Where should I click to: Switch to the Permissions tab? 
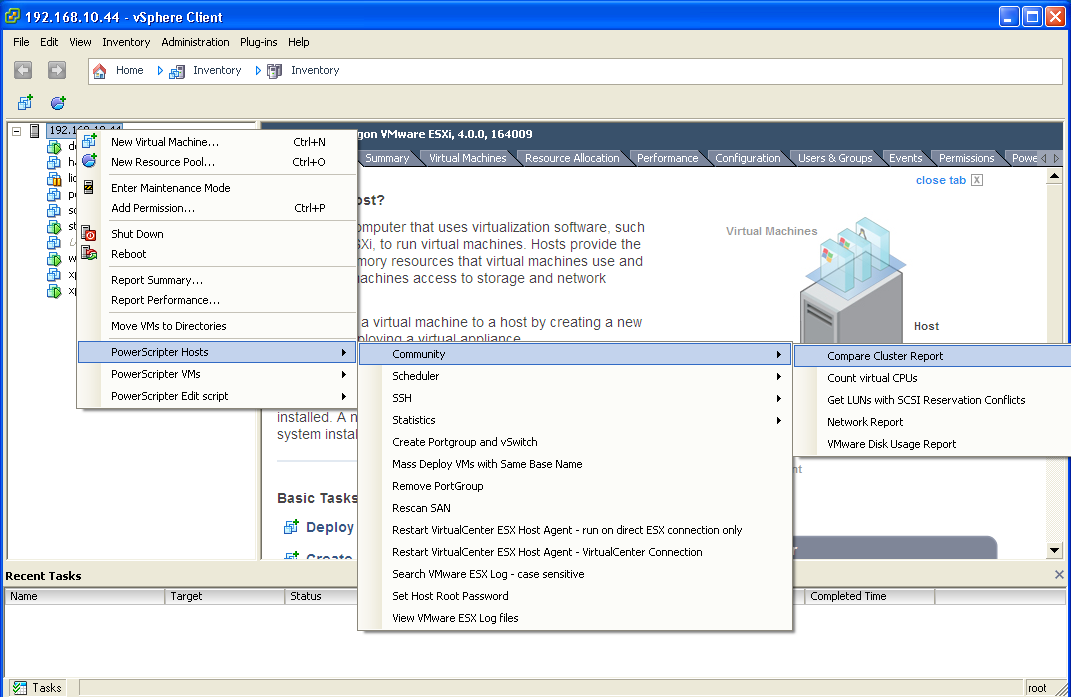966,158
